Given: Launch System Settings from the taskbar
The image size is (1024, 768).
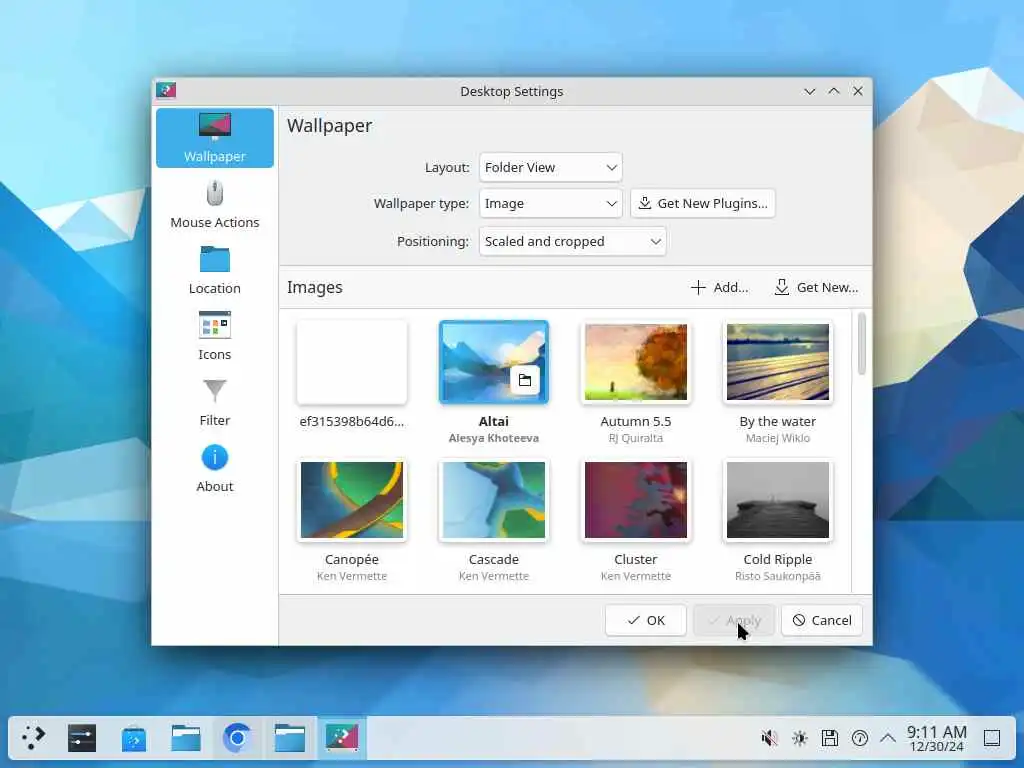Looking at the screenshot, I should 82,738.
